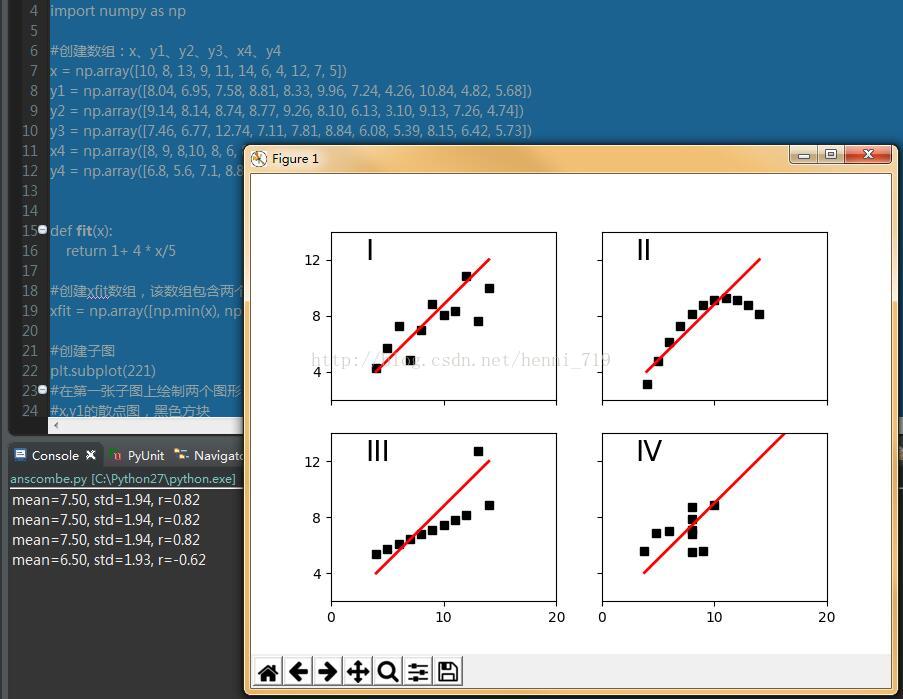Maximize the Figure 1 window
Image resolution: width=903 pixels, height=699 pixels.
coord(831,154)
